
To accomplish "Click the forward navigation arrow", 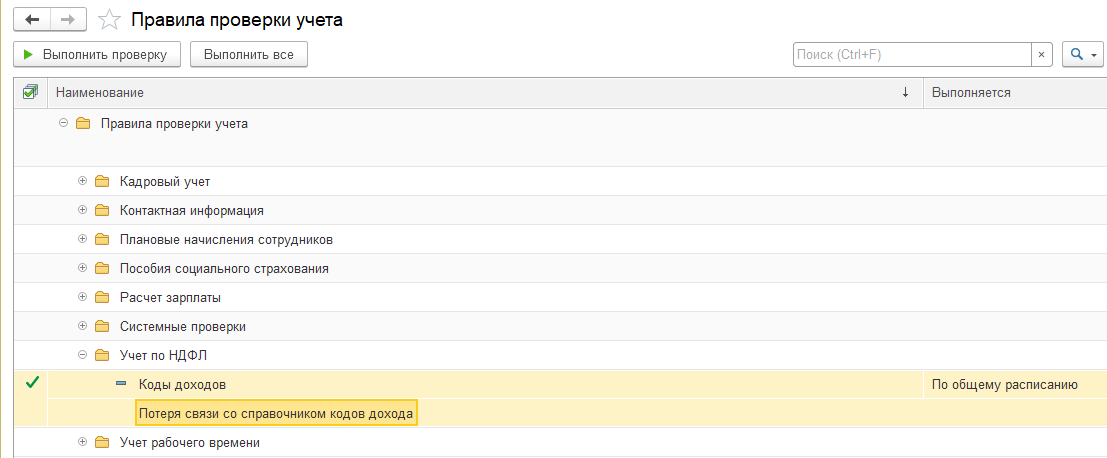I will coord(68,20).
